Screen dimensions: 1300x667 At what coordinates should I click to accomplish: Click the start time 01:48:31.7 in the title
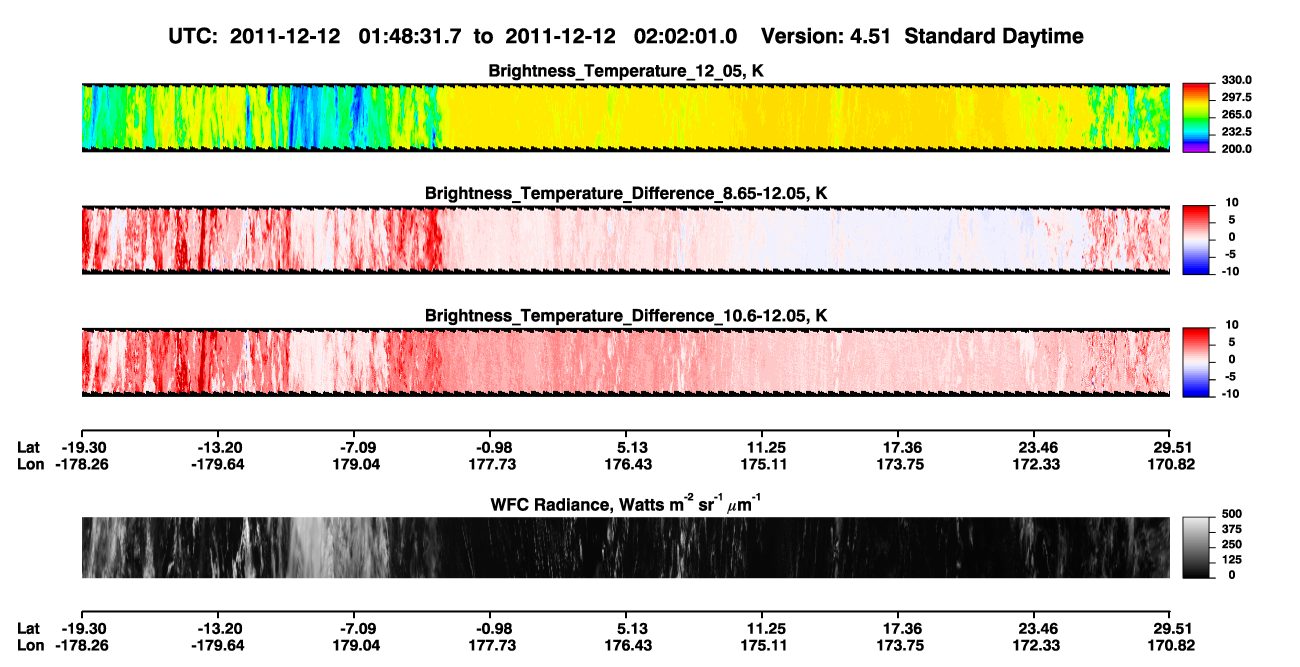pos(405,36)
